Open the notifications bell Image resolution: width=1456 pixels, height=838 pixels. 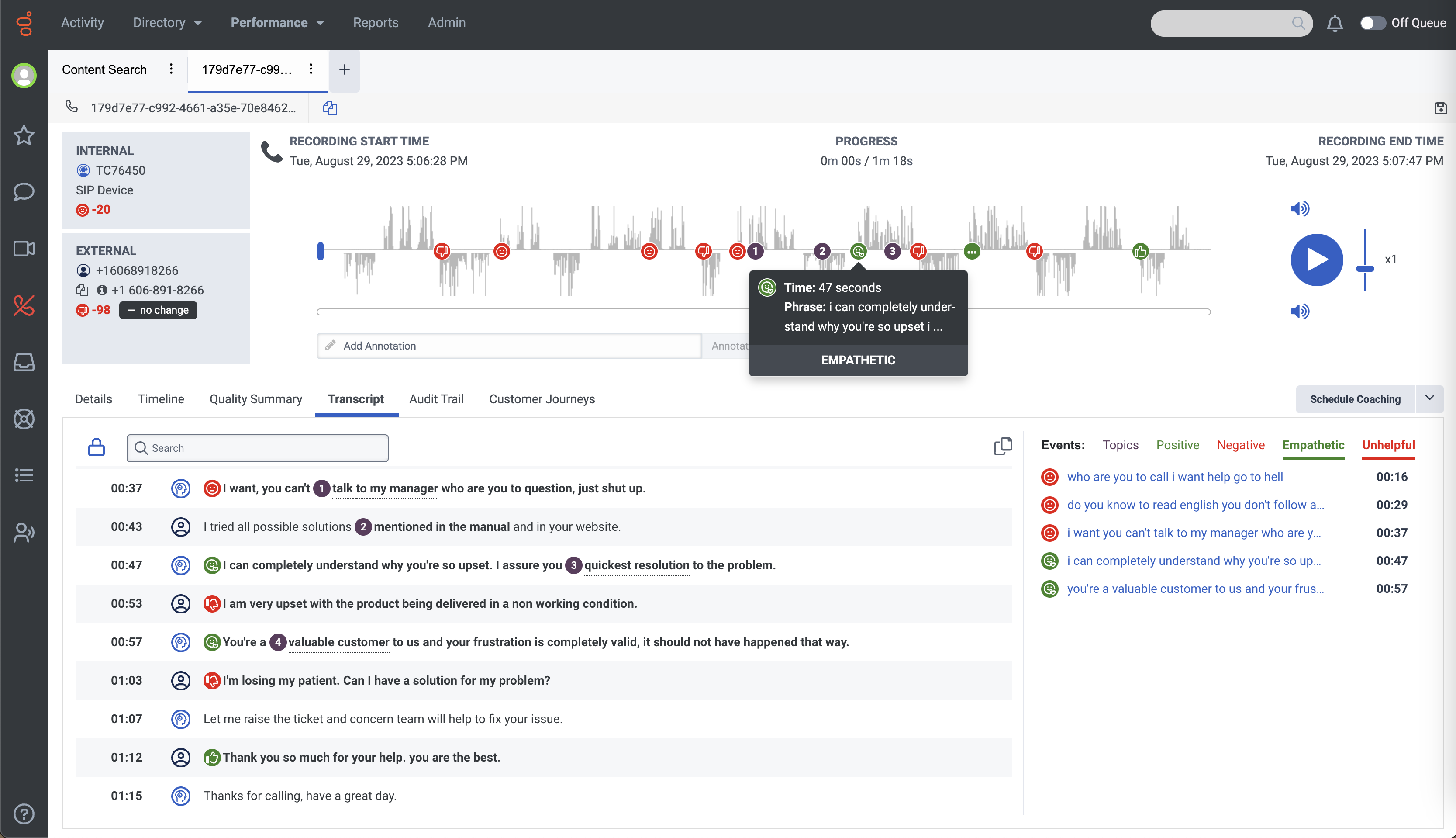1335,24
